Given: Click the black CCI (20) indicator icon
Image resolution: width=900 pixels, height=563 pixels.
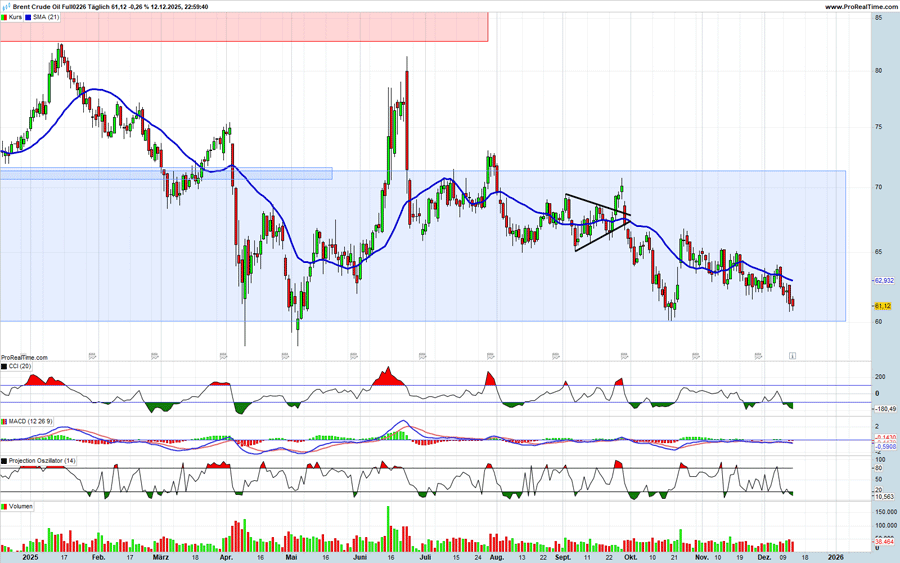Looking at the screenshot, I should coord(4,367).
